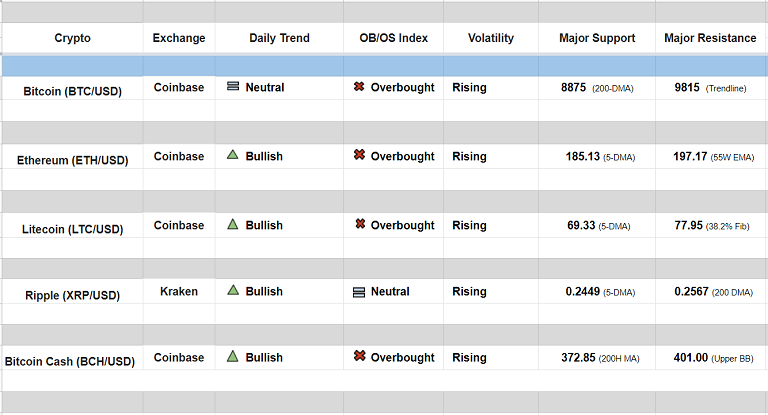The image size is (768, 415).
Task: Click Litecoin's green bullish triangle icon
Action: 232,224
